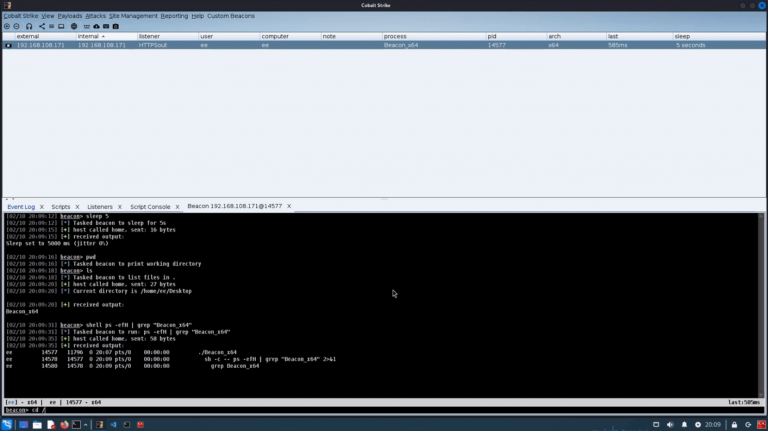Viewport: 768px width, 431px height.
Task: Close the Event Log tab
Action: (42, 207)
